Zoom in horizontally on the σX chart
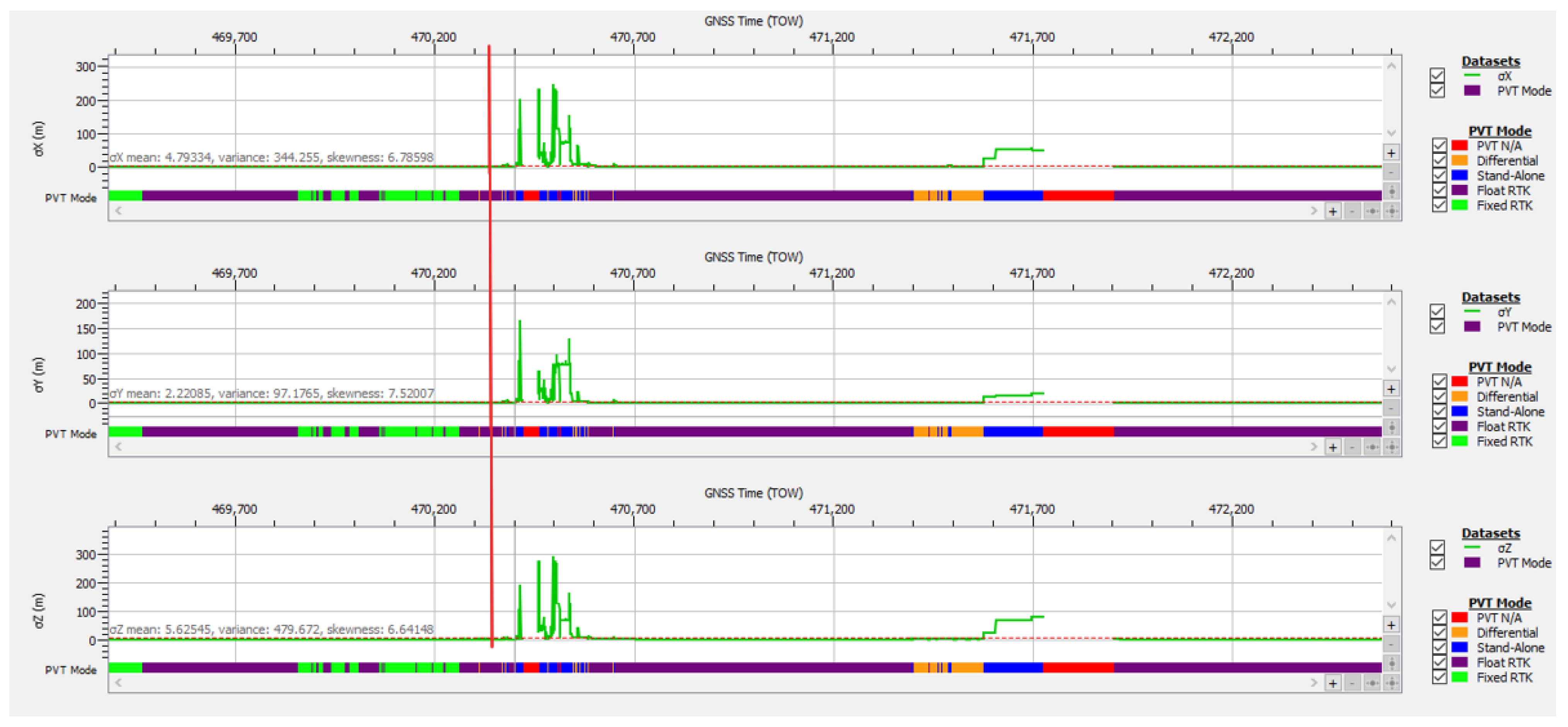Viewport: 1568px width, 727px height. point(1333,211)
